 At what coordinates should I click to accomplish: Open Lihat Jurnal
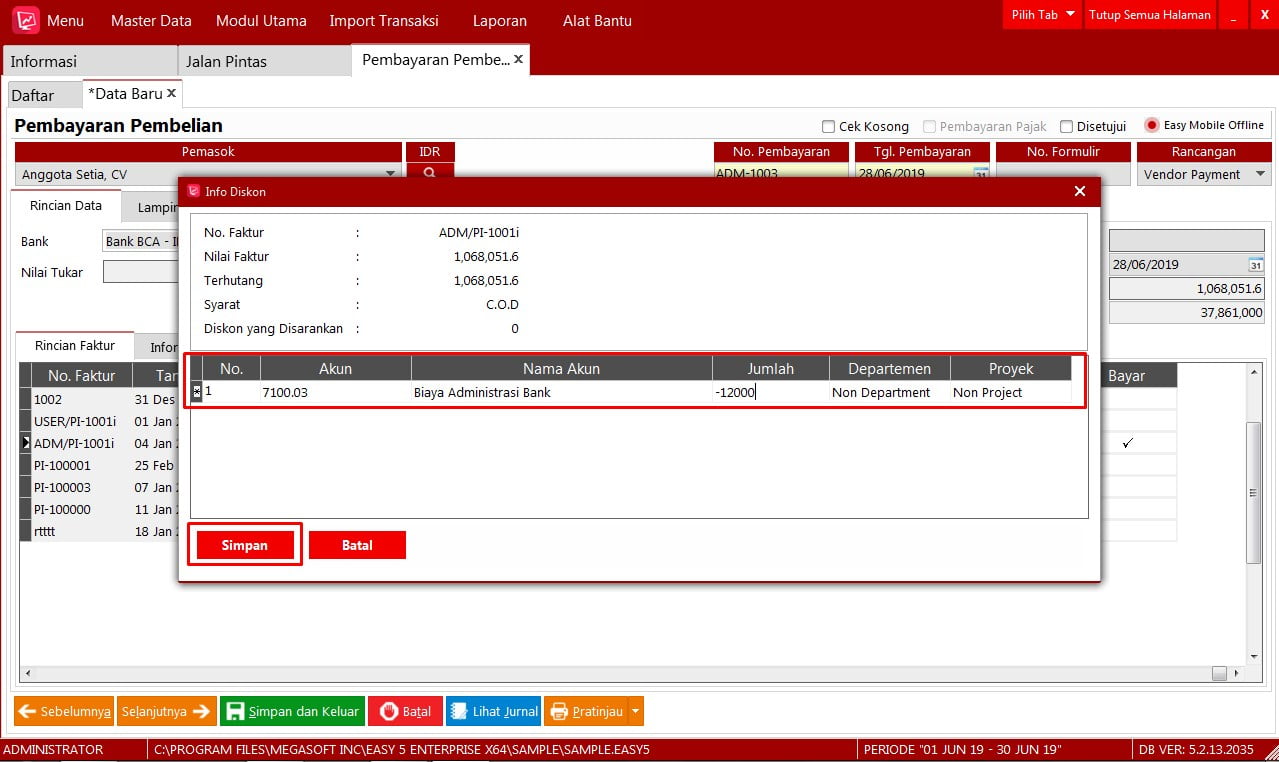click(493, 711)
